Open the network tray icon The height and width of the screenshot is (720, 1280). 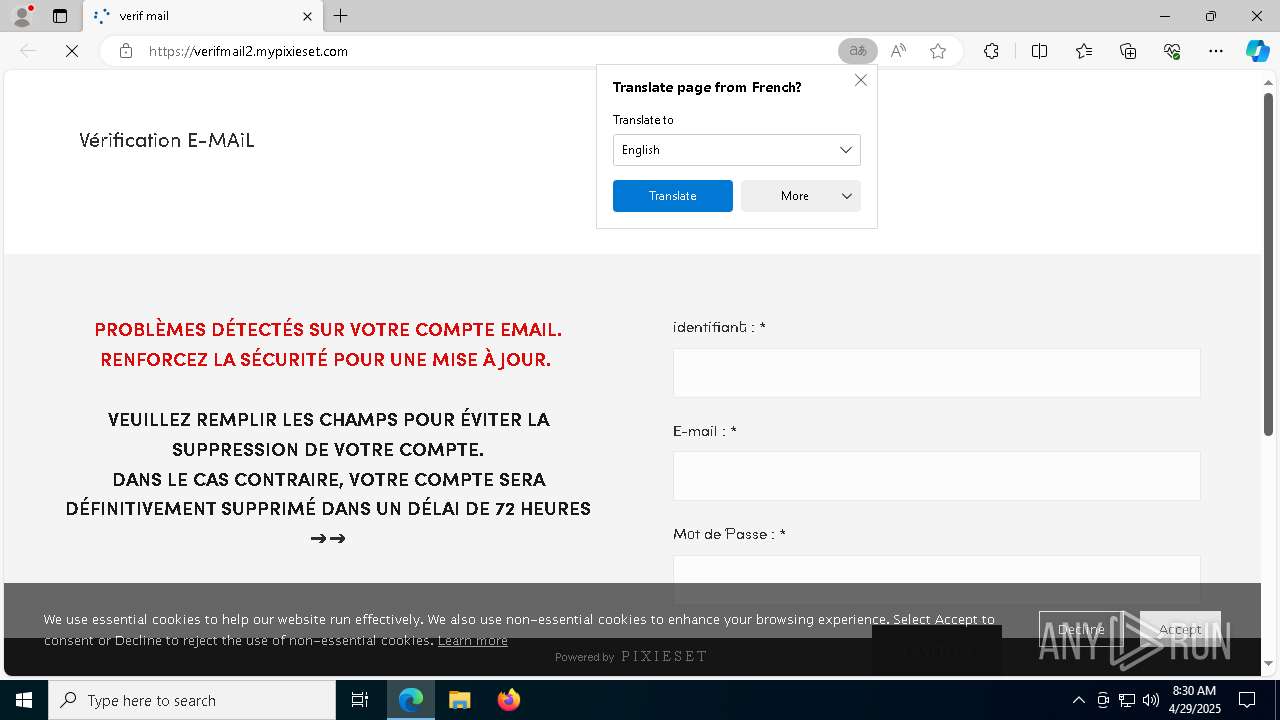coord(1127,700)
